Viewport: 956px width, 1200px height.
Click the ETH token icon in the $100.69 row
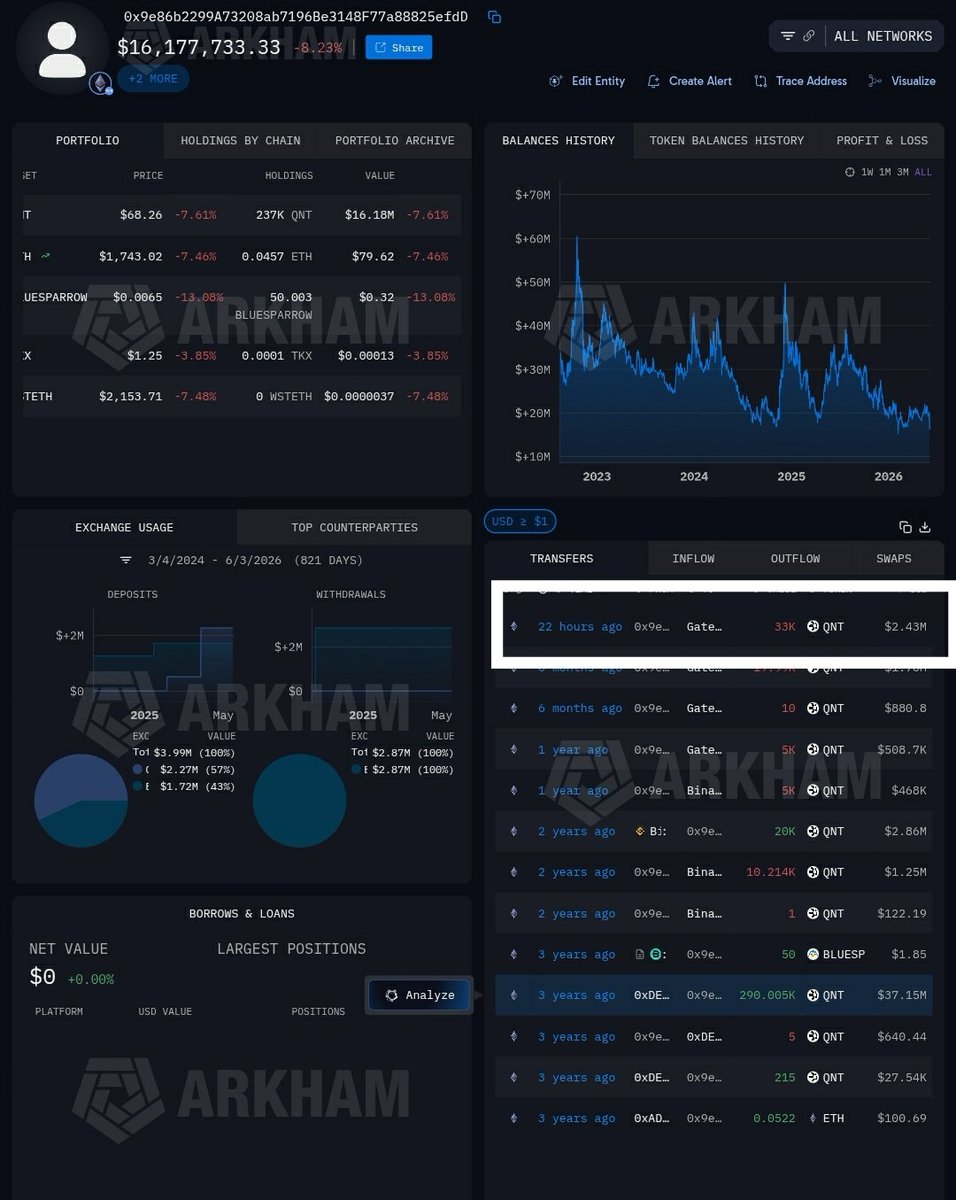coord(813,1118)
